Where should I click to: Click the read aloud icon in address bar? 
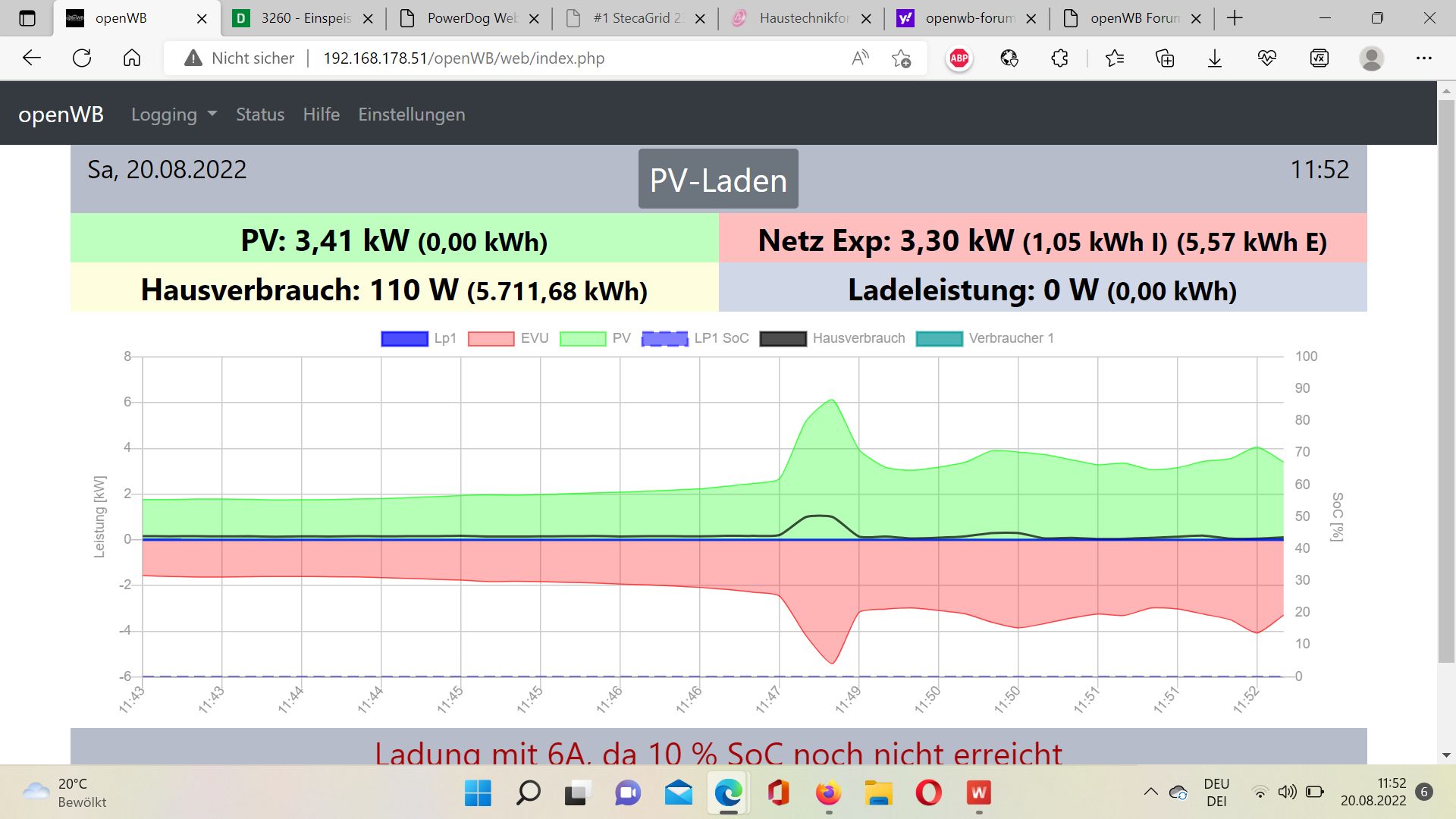click(860, 58)
